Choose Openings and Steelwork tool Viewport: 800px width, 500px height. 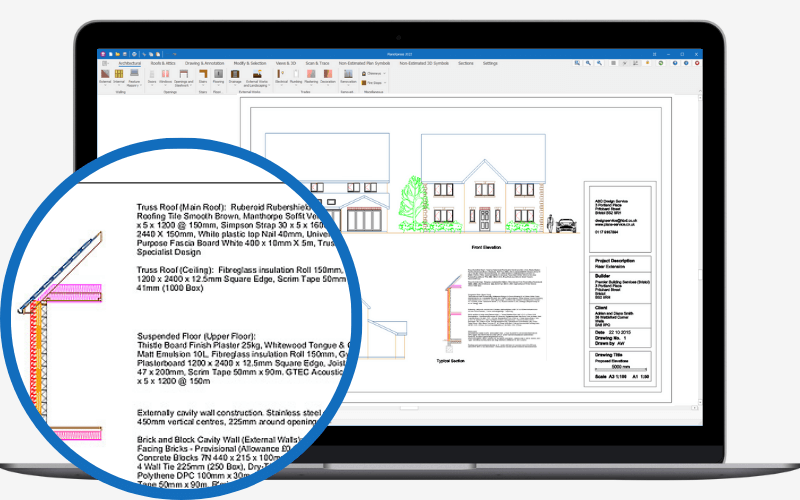[184, 78]
